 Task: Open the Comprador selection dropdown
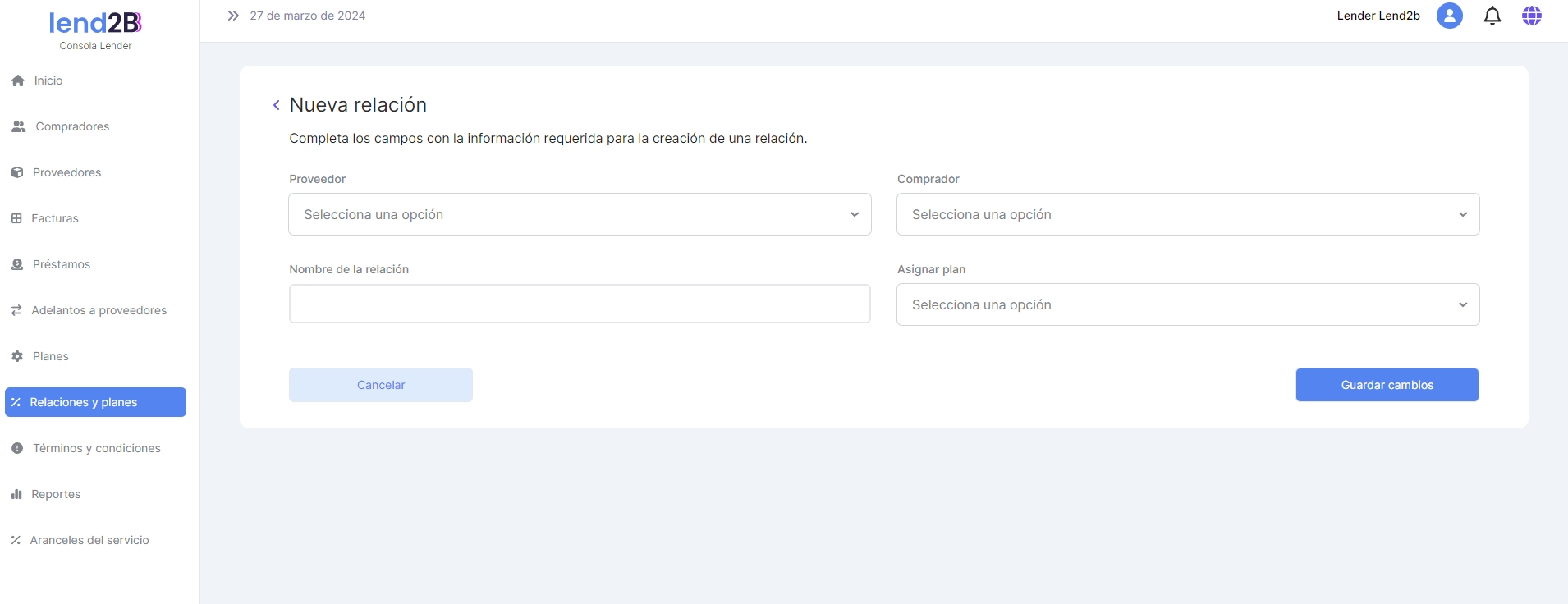(1187, 214)
